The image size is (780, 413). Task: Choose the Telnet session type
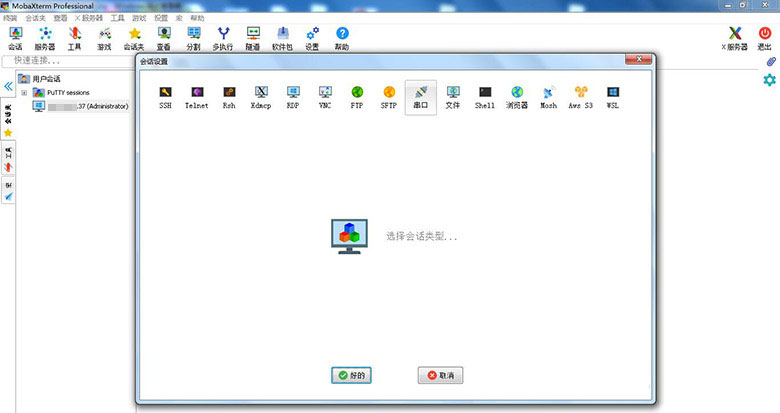[196, 98]
